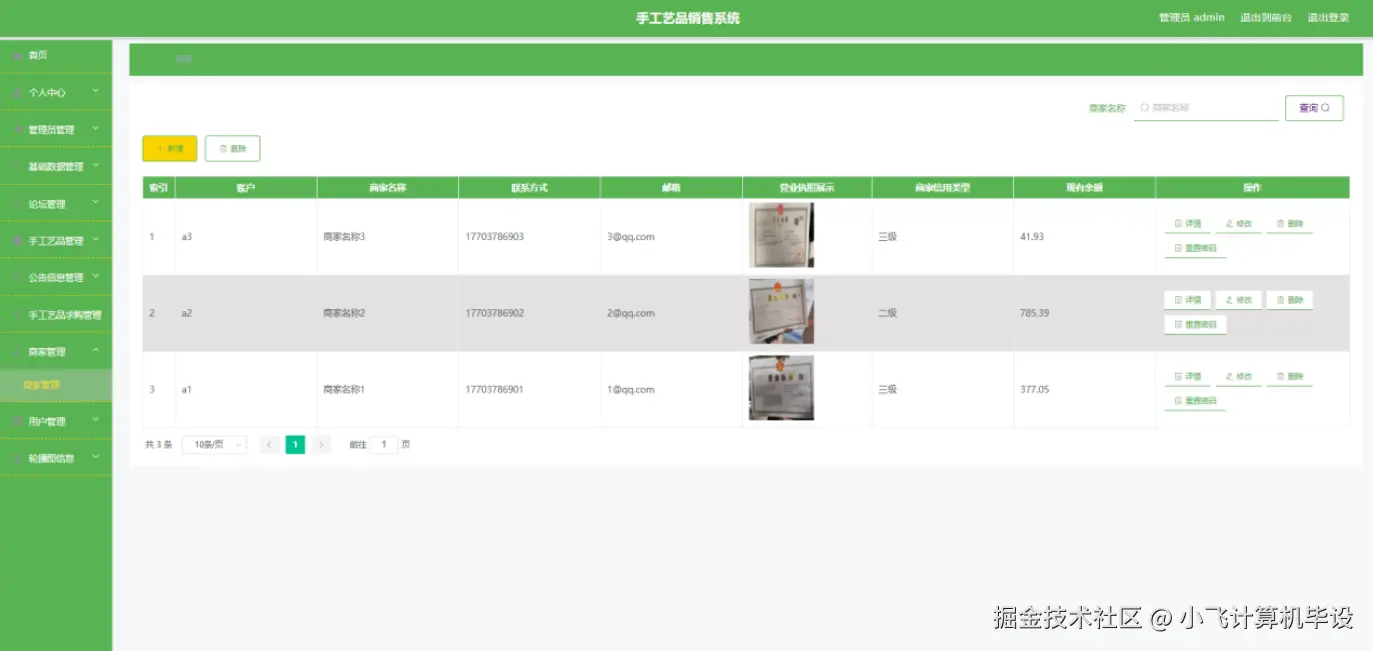
Task: Click 修改 edit for merchant a3
Action: (1238, 224)
